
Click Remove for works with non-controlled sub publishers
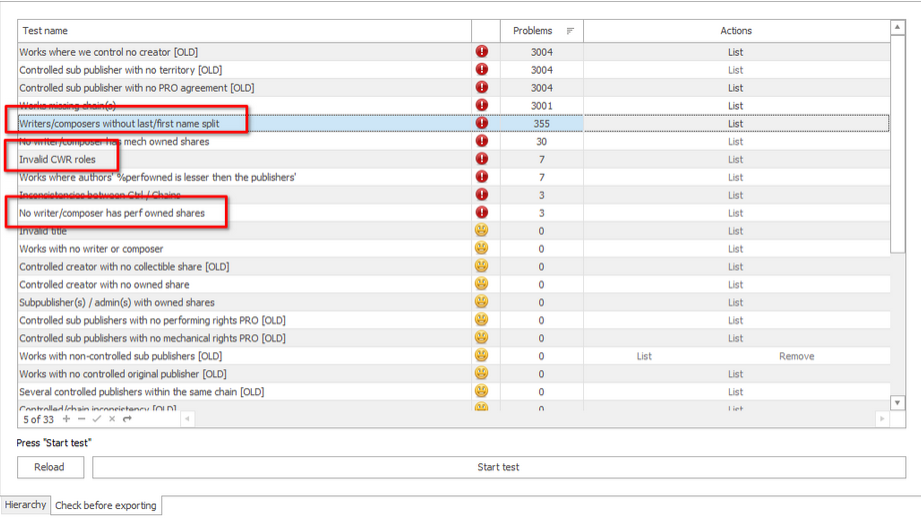click(x=796, y=356)
